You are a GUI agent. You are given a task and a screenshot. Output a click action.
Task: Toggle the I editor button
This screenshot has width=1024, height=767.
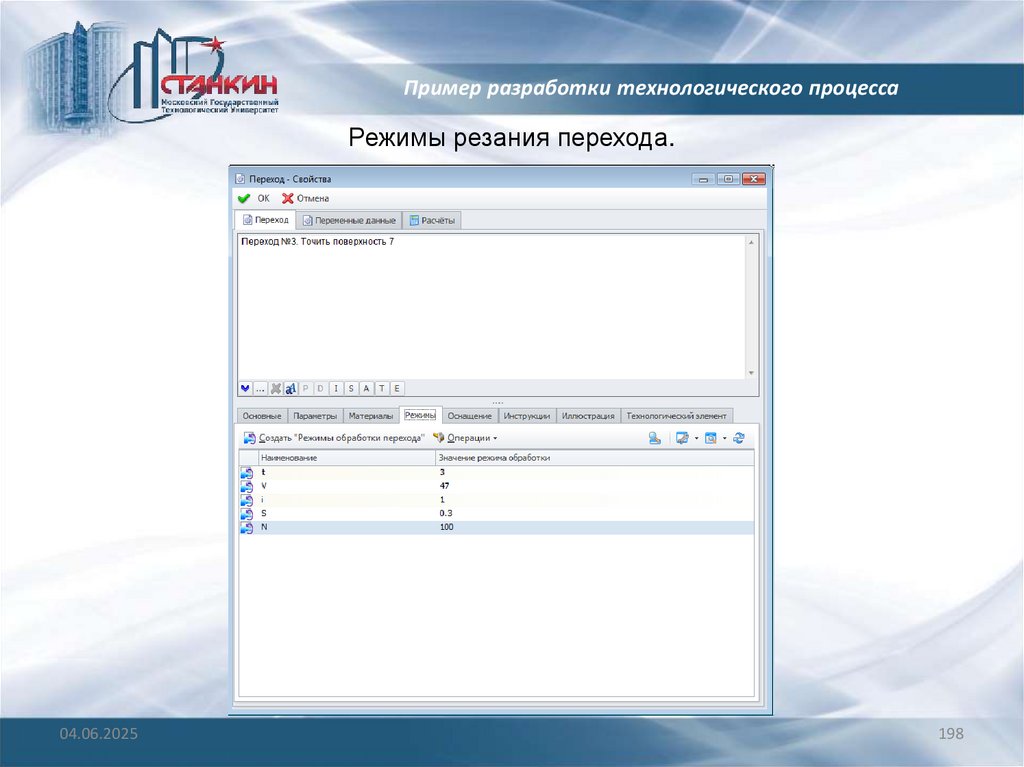[x=336, y=389]
